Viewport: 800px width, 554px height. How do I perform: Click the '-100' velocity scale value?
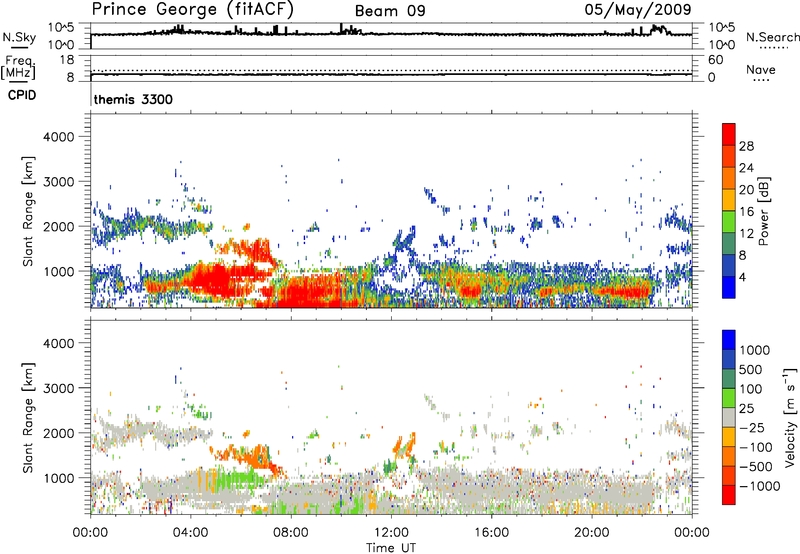click(756, 447)
